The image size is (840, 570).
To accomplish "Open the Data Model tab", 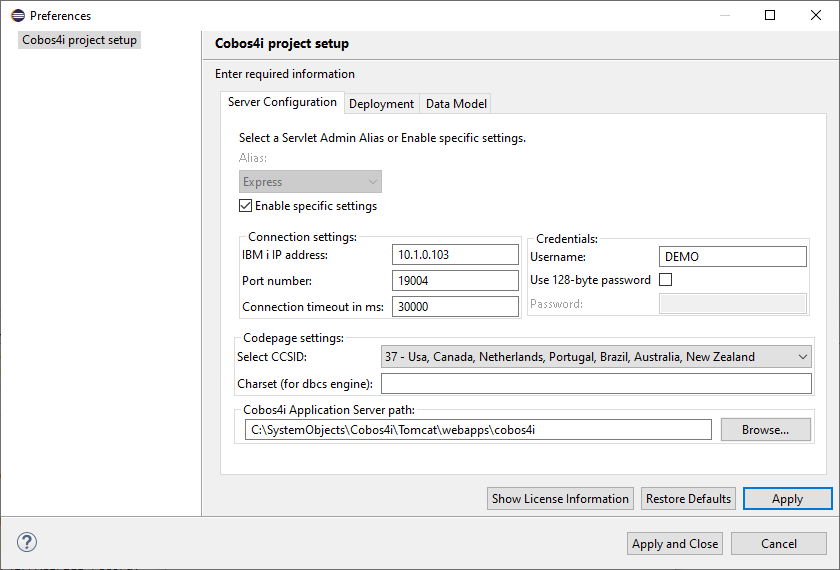I will [456, 104].
